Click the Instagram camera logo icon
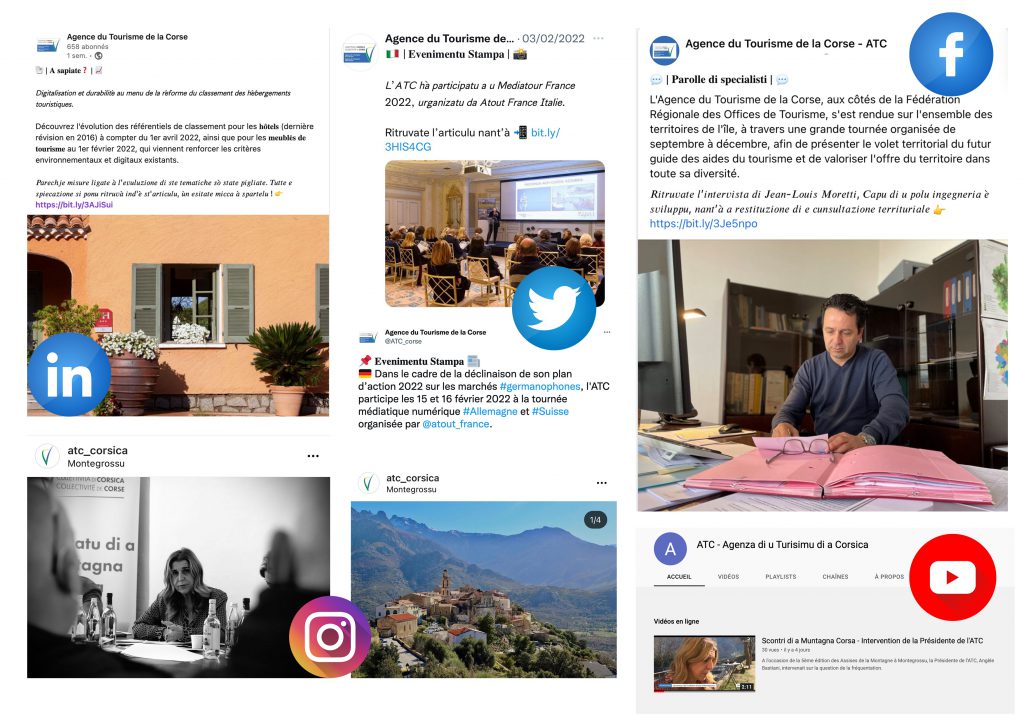The width and height of the screenshot is (1024, 724). tap(330, 637)
